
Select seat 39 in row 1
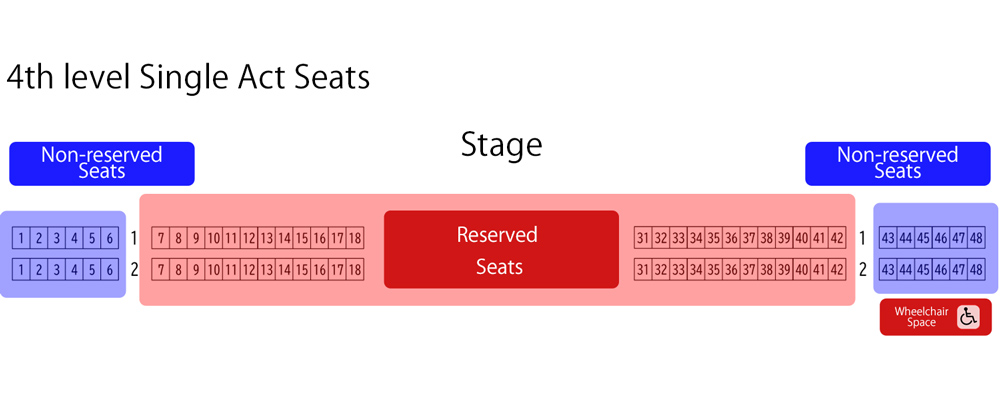click(784, 239)
